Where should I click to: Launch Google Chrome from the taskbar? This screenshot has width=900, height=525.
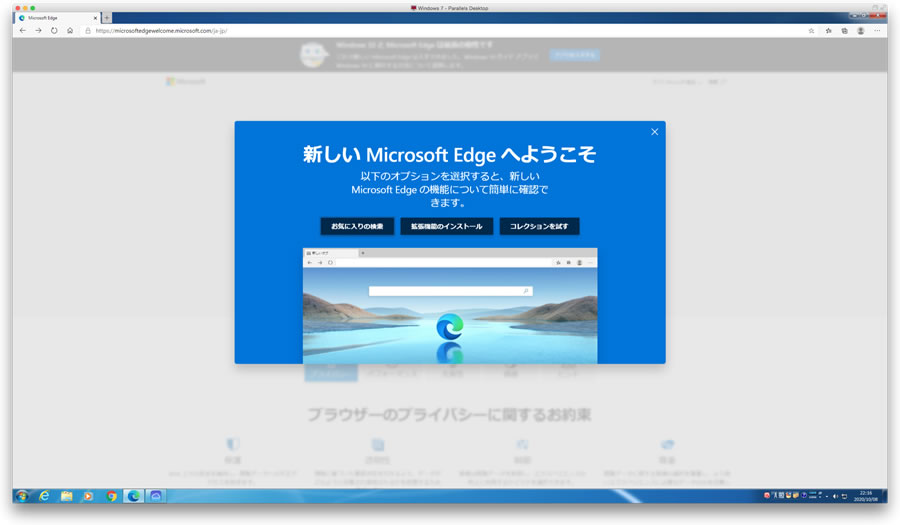coord(111,496)
